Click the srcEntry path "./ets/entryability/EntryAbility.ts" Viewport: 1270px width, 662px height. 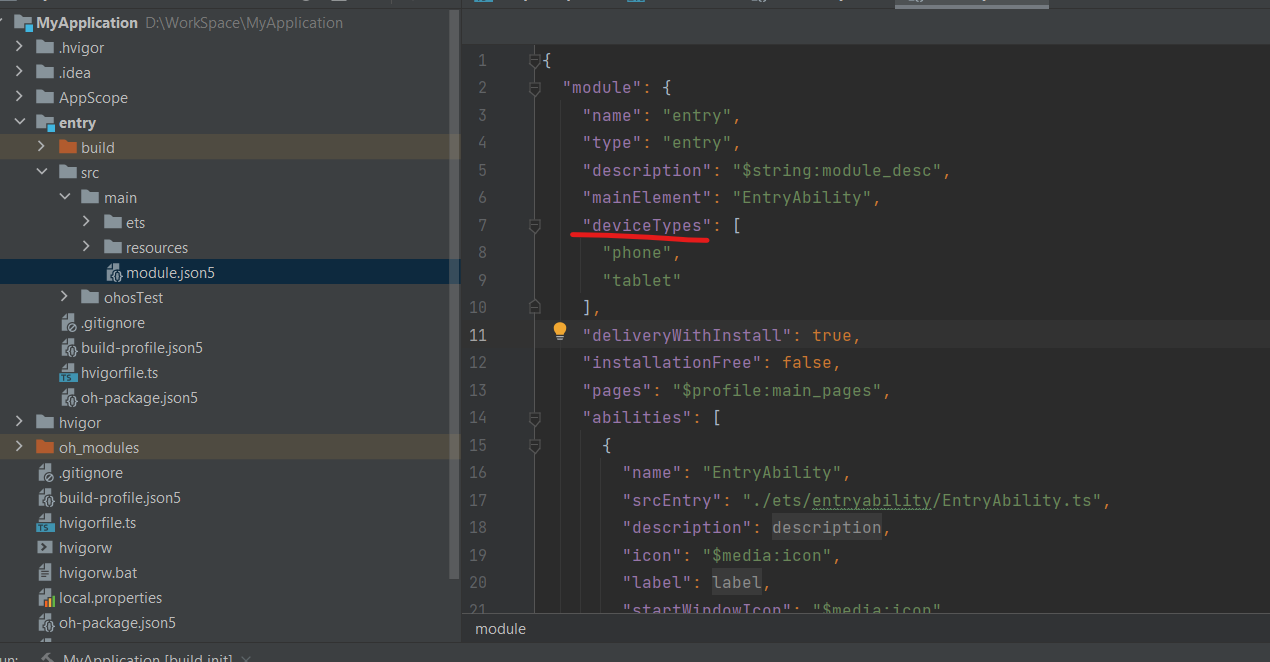coord(922,500)
